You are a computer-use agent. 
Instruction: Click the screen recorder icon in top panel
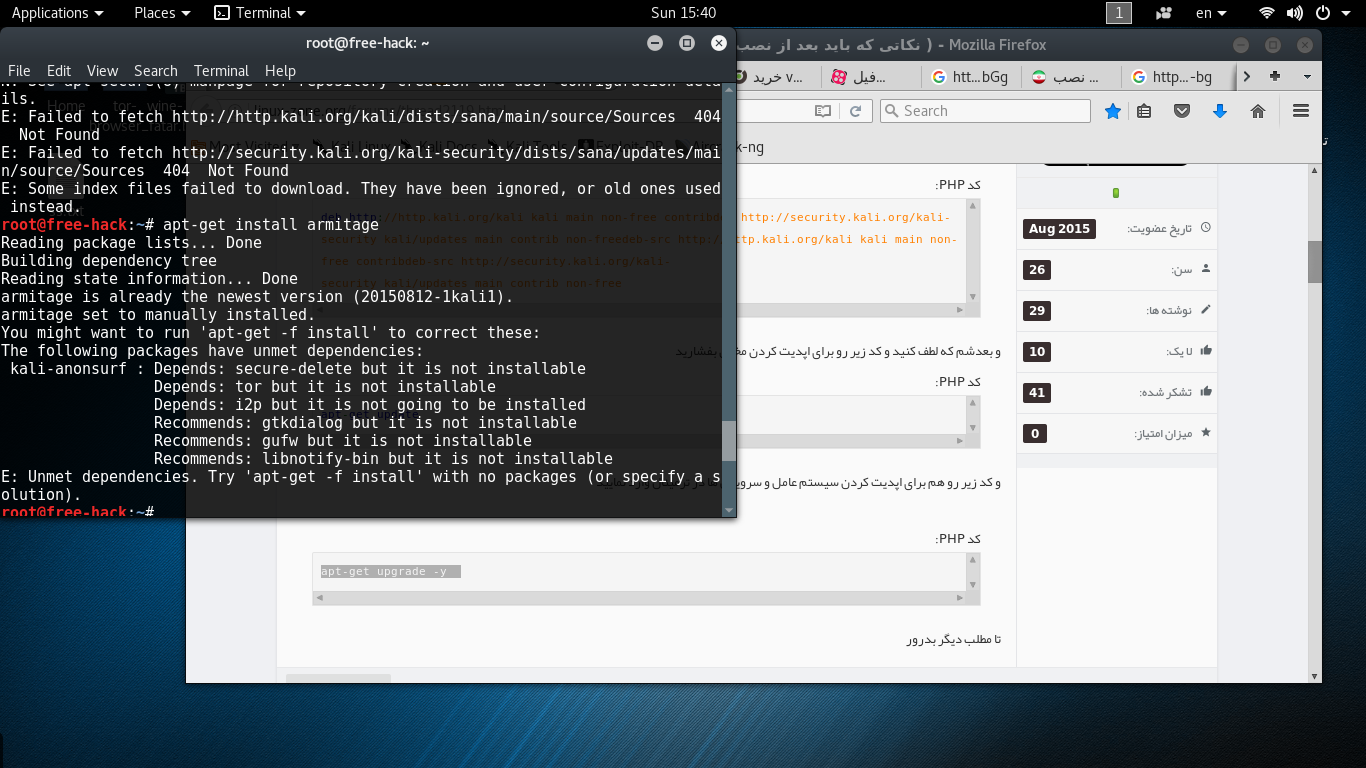(1163, 13)
